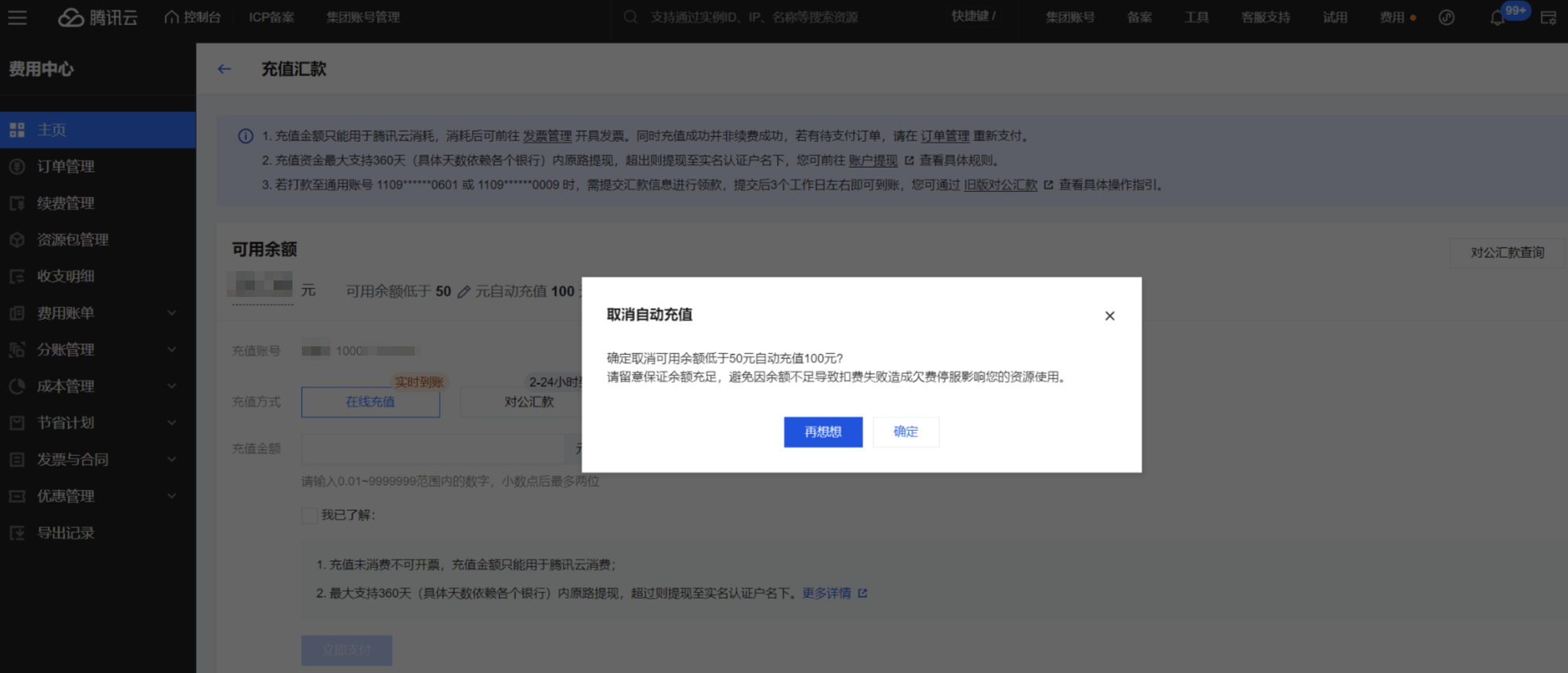Click the back arrow beside 充值汇款

click(224, 69)
